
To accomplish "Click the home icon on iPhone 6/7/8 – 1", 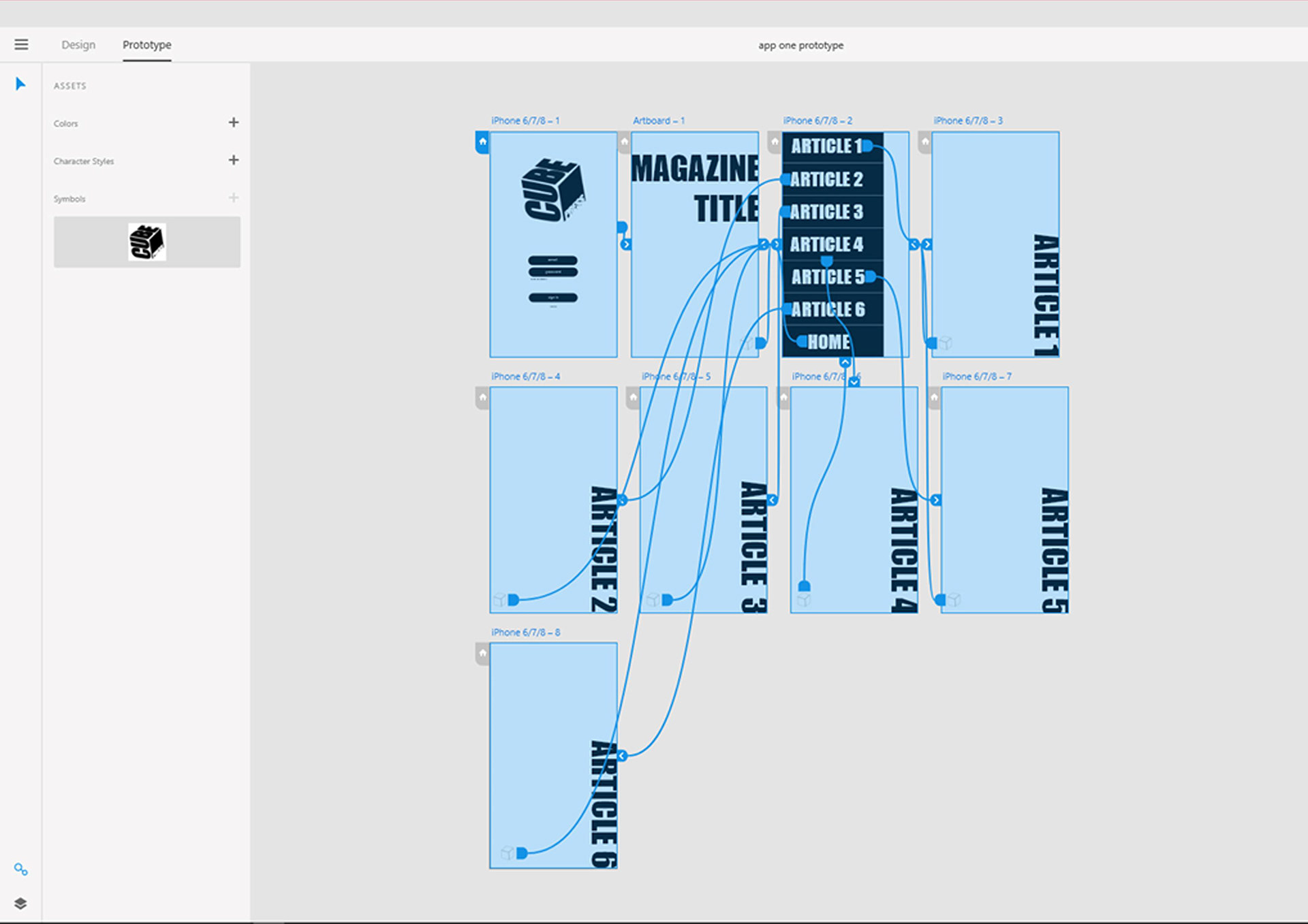I will pyautogui.click(x=482, y=142).
